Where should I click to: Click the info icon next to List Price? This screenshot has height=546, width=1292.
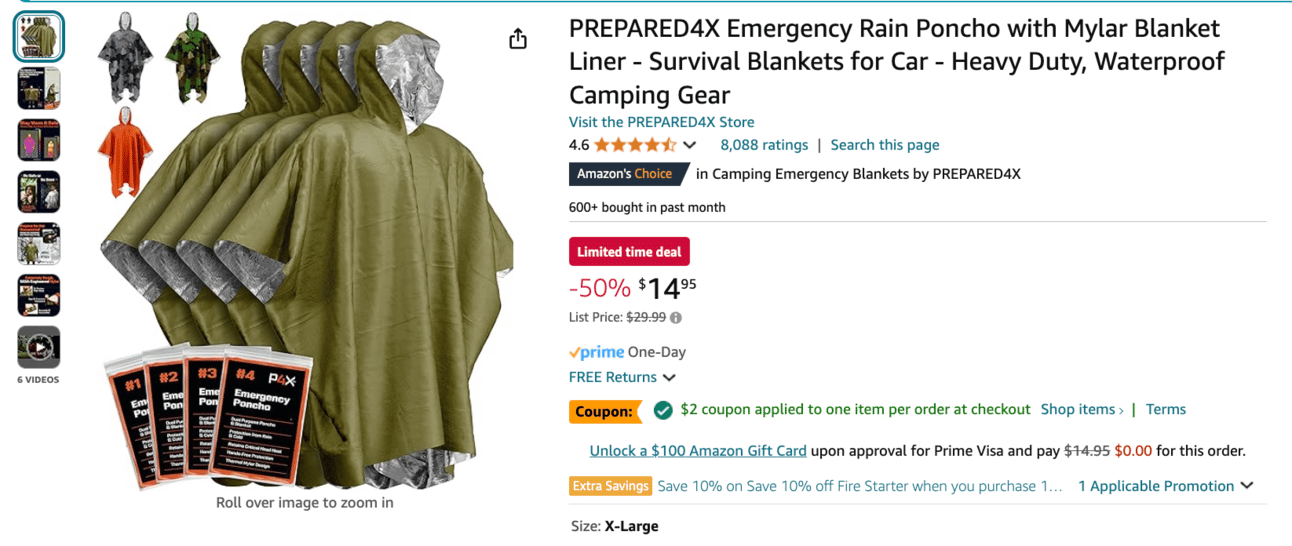click(676, 318)
